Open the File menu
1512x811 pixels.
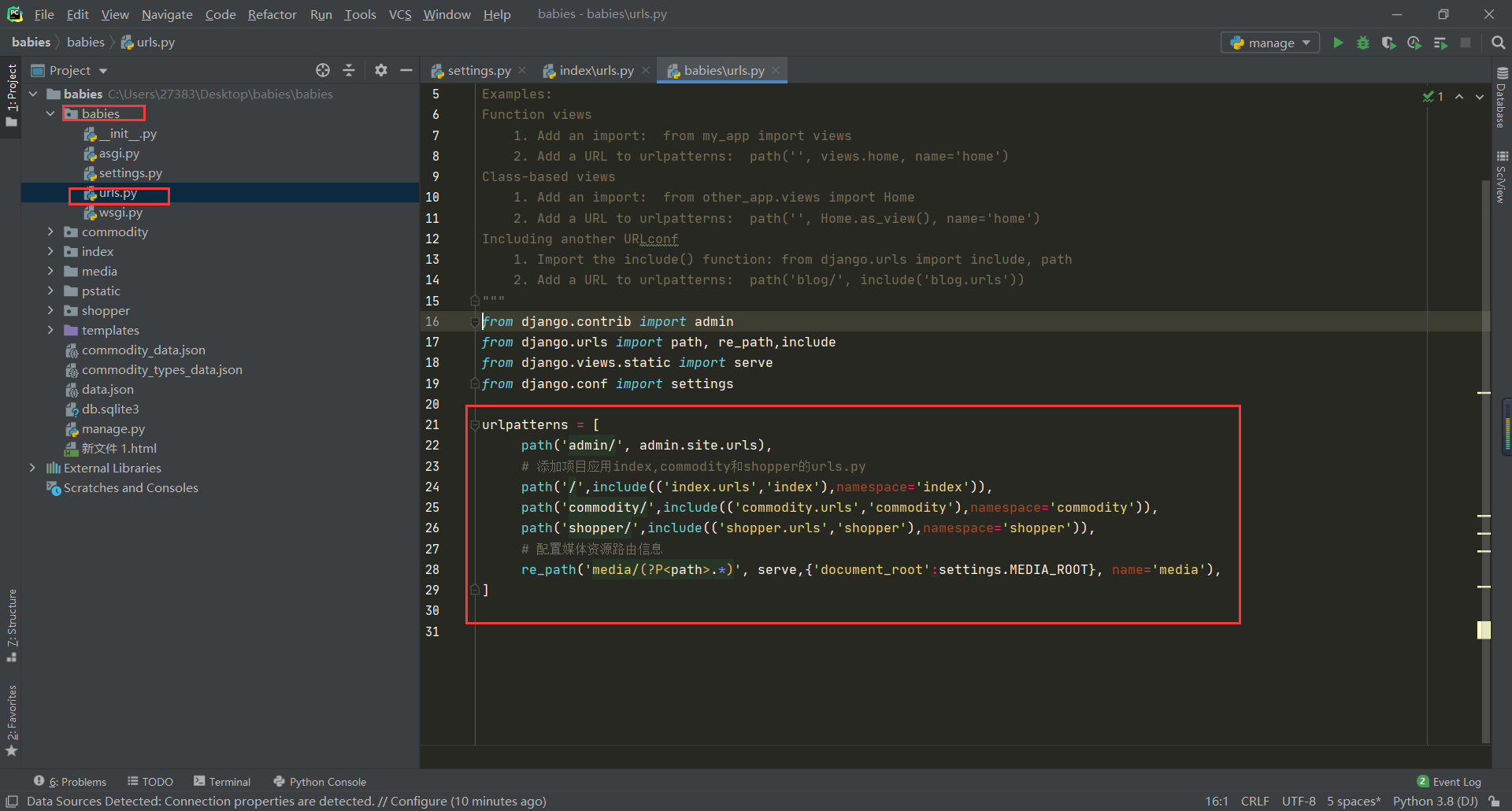tap(44, 14)
